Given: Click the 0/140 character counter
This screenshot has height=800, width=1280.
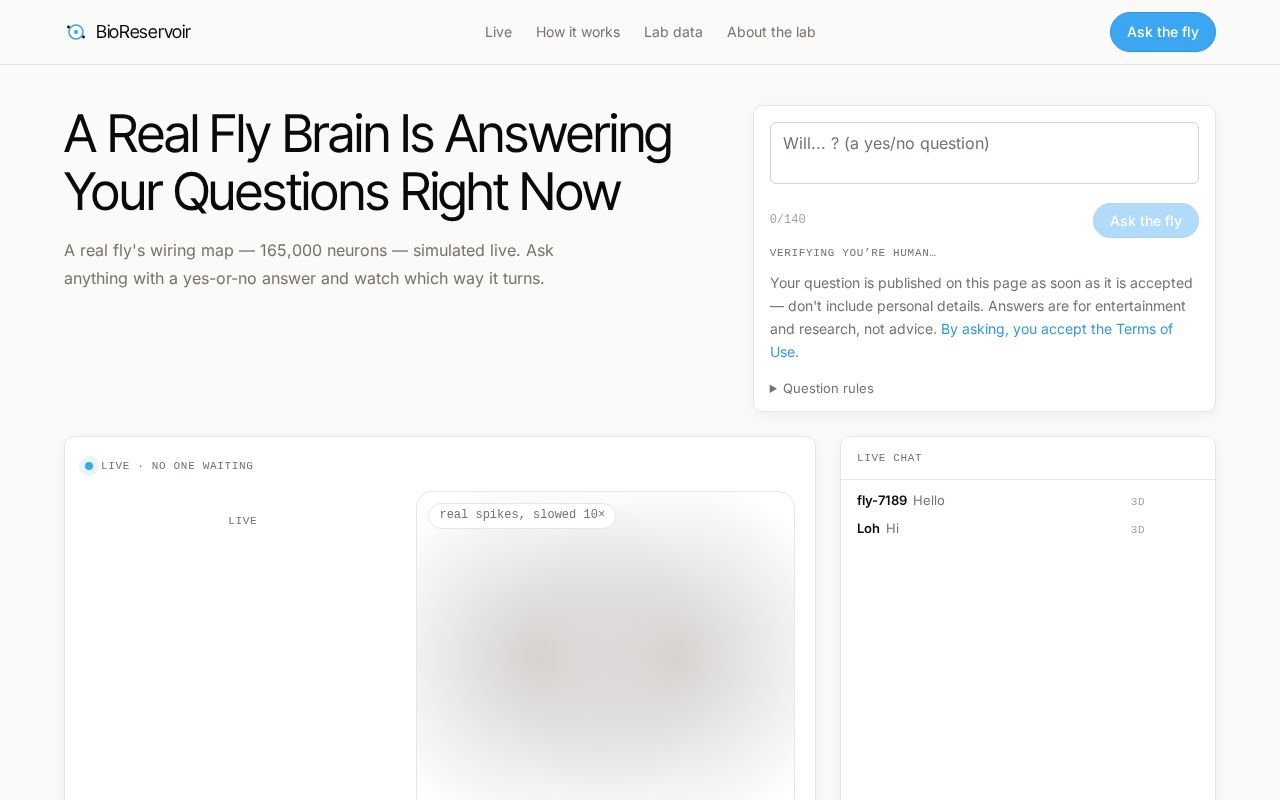Looking at the screenshot, I should click(788, 220).
